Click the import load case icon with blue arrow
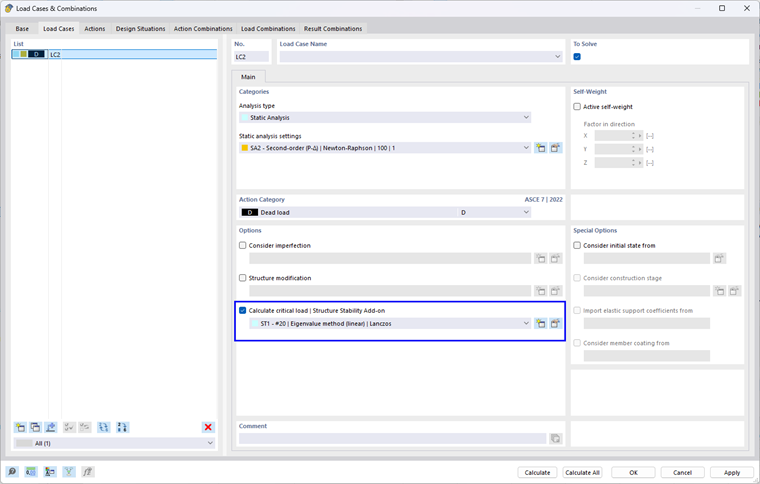The width and height of the screenshot is (760, 484). tap(50, 427)
